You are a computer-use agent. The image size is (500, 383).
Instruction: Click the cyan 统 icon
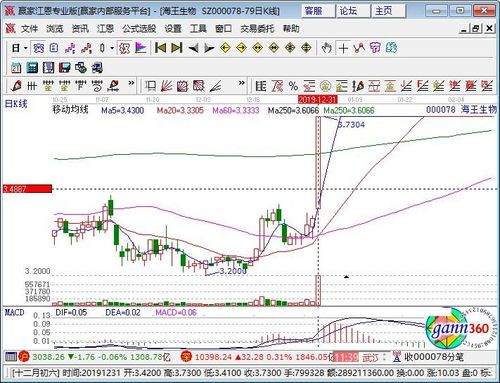tap(391, 48)
